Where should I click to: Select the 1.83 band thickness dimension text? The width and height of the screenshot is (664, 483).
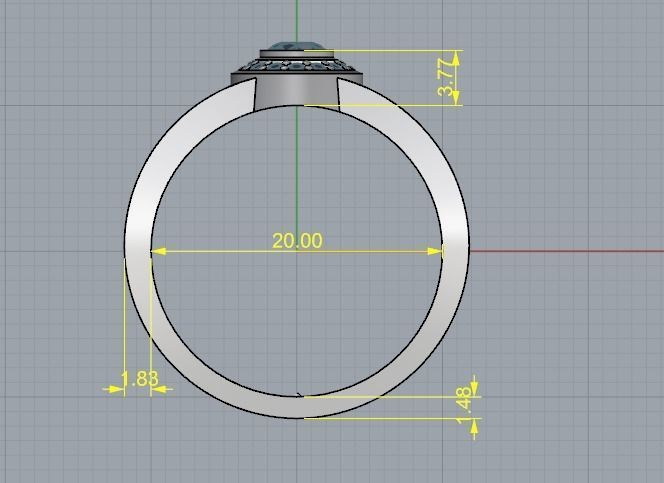pyautogui.click(x=139, y=379)
